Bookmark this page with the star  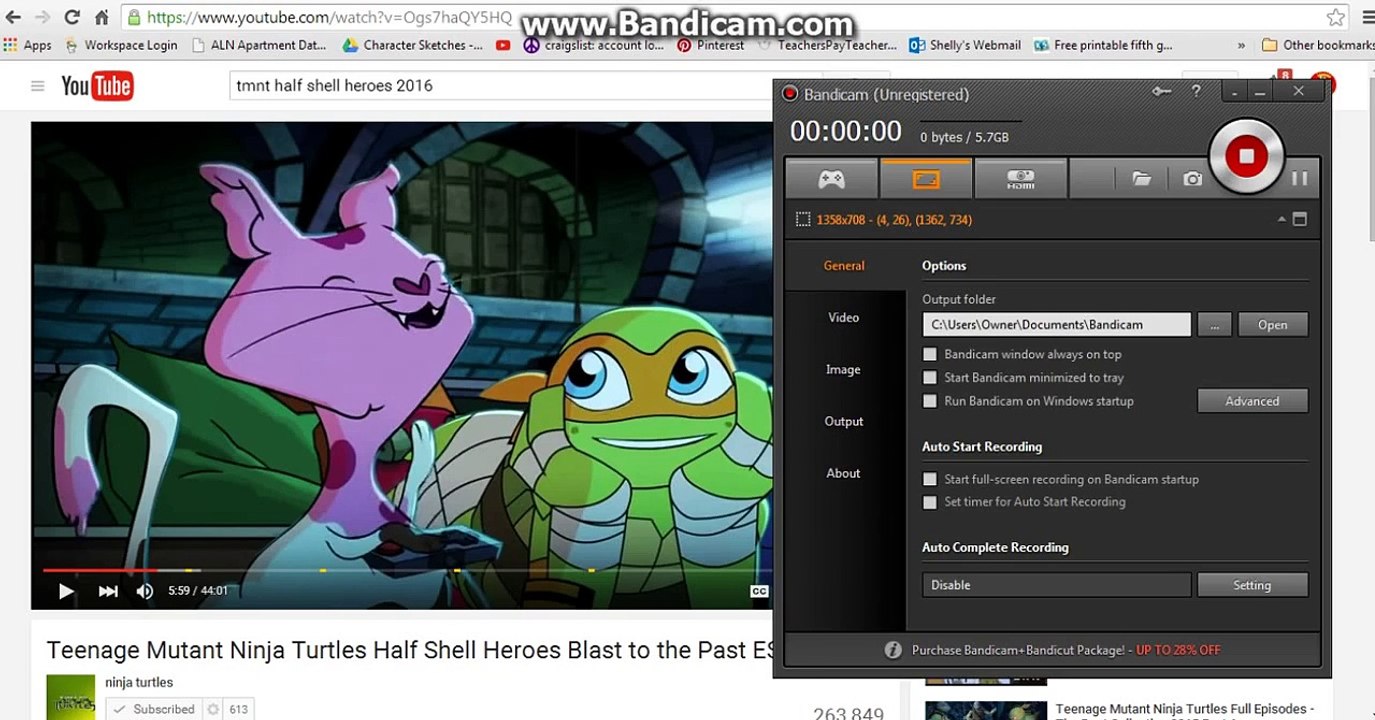[x=1336, y=17]
